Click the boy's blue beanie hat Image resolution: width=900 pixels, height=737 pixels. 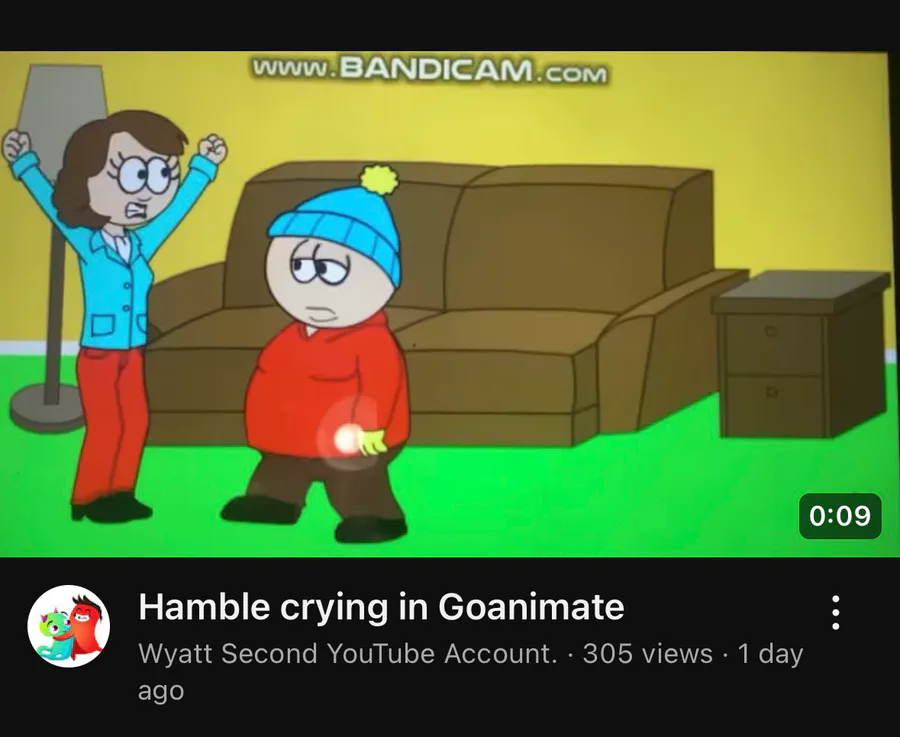[x=340, y=226]
